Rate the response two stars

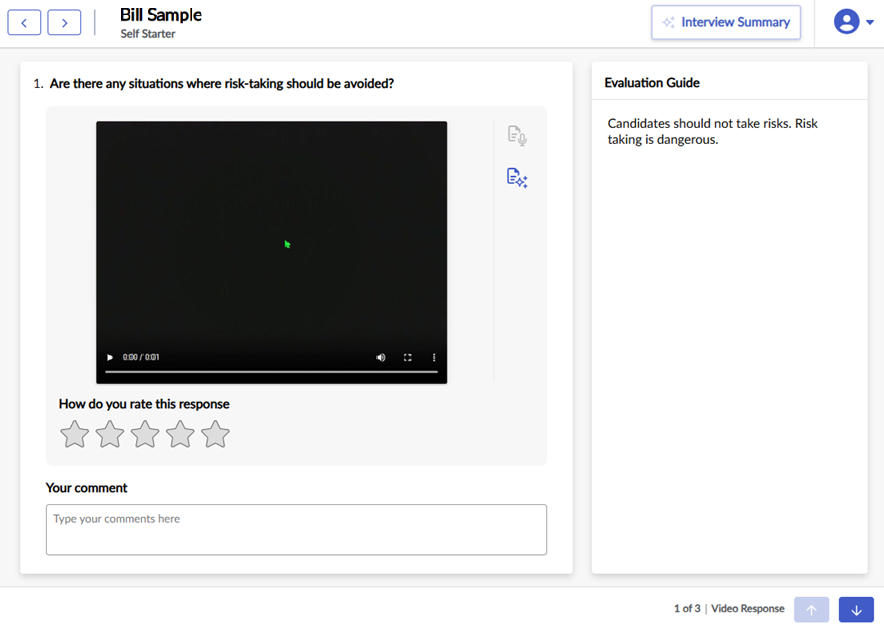pyautogui.click(x=110, y=434)
